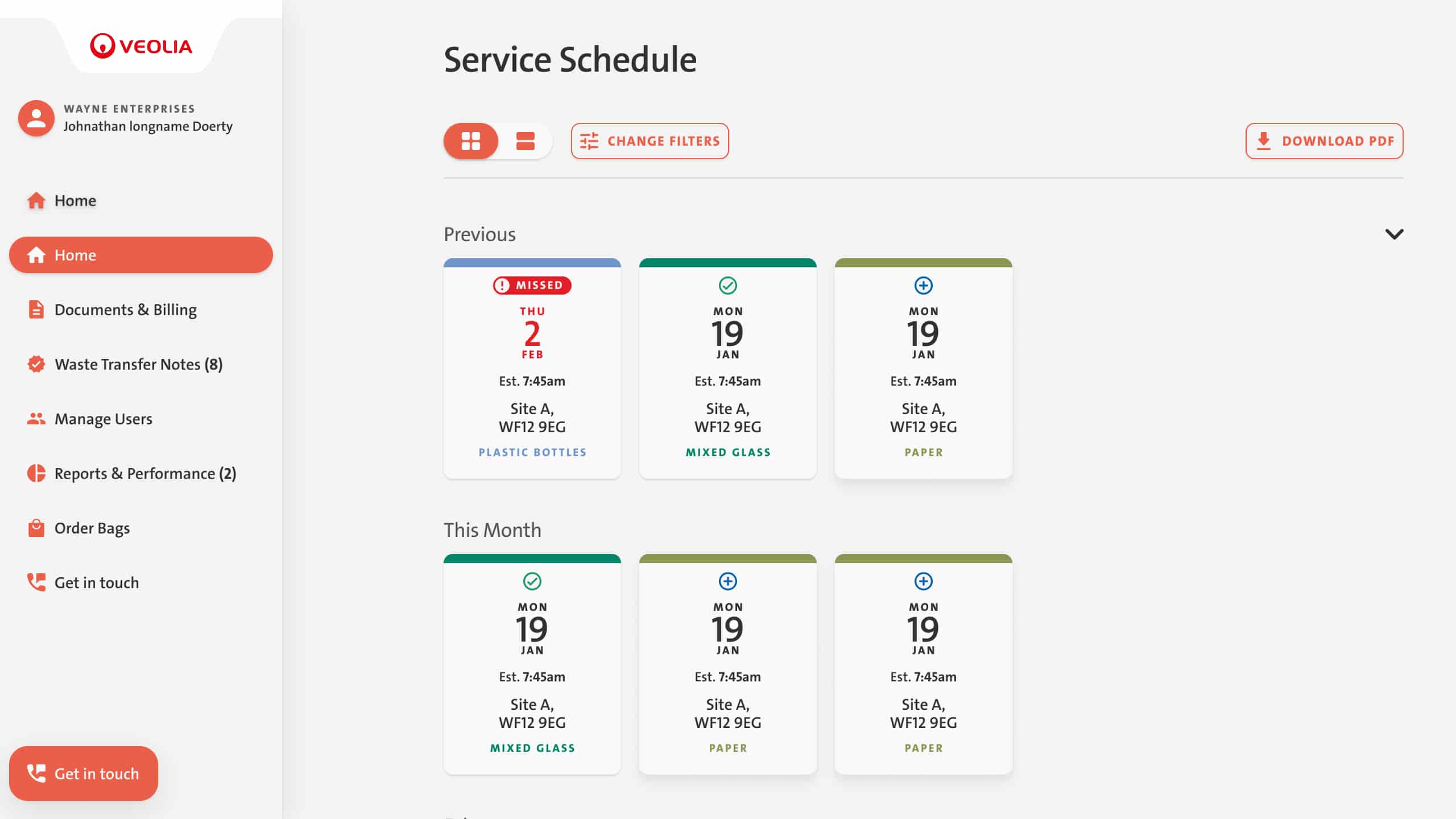Open the Change Filters options
1456x819 pixels.
(x=650, y=141)
